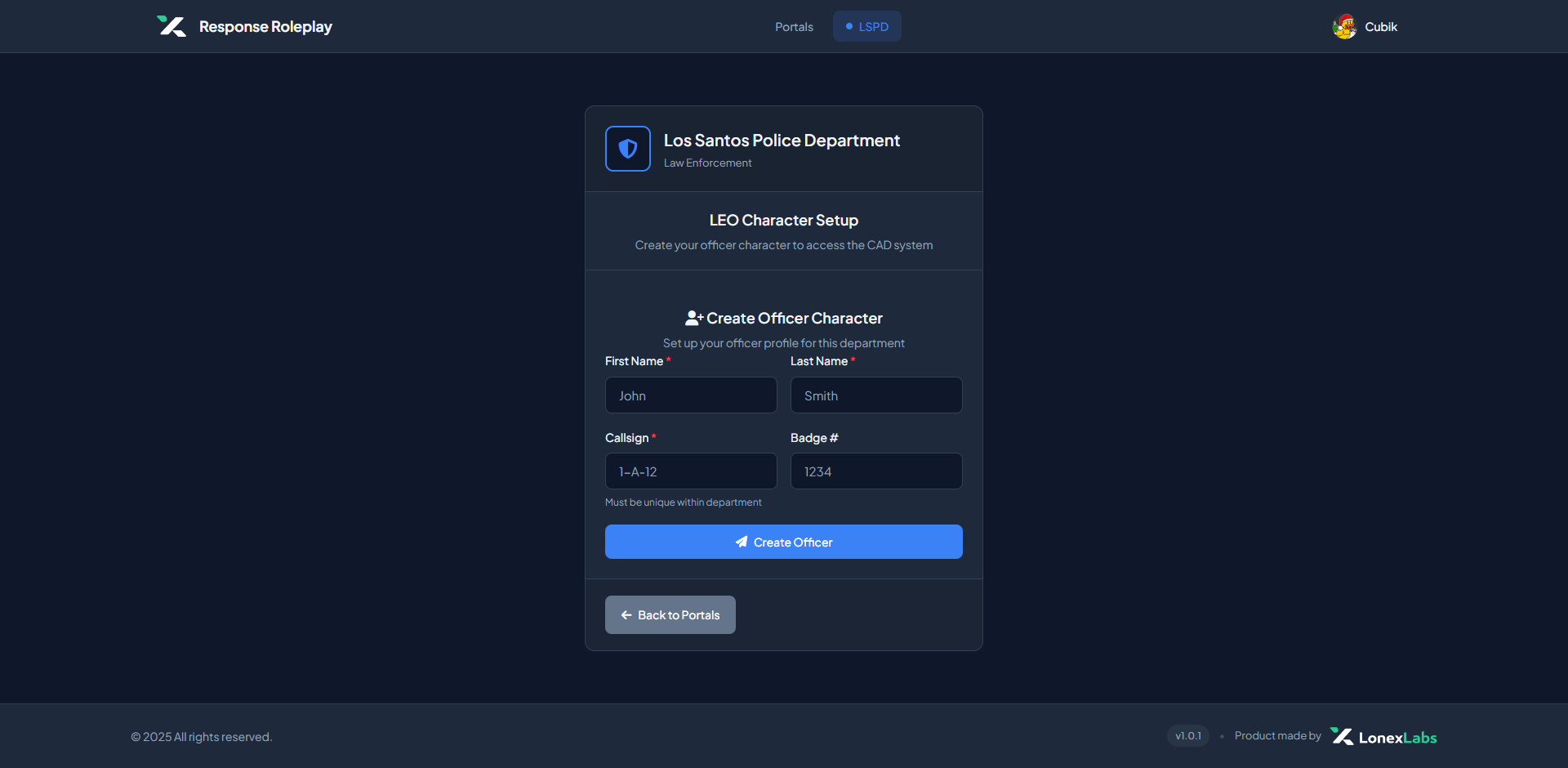1568x768 pixels.
Task: Click the left arrow icon in Back to Portals
Action: (626, 615)
